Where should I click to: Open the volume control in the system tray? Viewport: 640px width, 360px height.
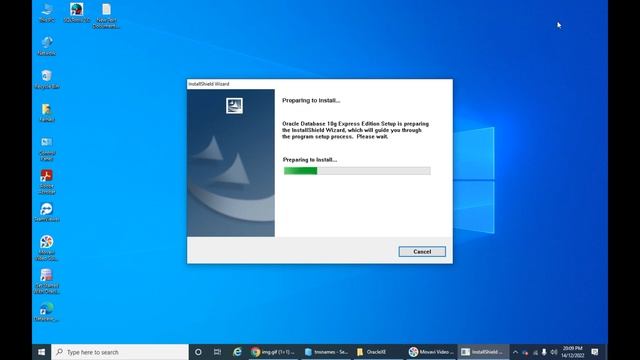(554, 352)
